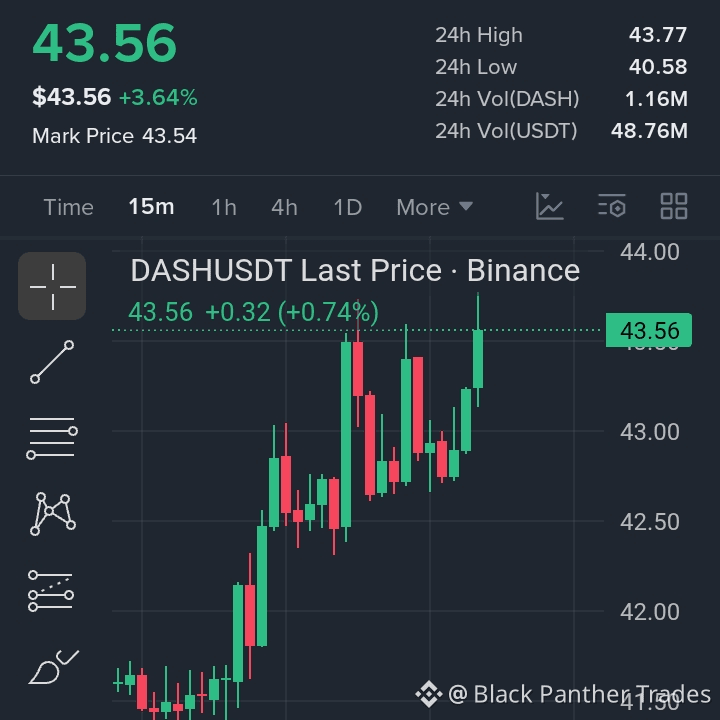Expand the More timeframes dropdown
This screenshot has height=720, width=720.
(x=434, y=207)
